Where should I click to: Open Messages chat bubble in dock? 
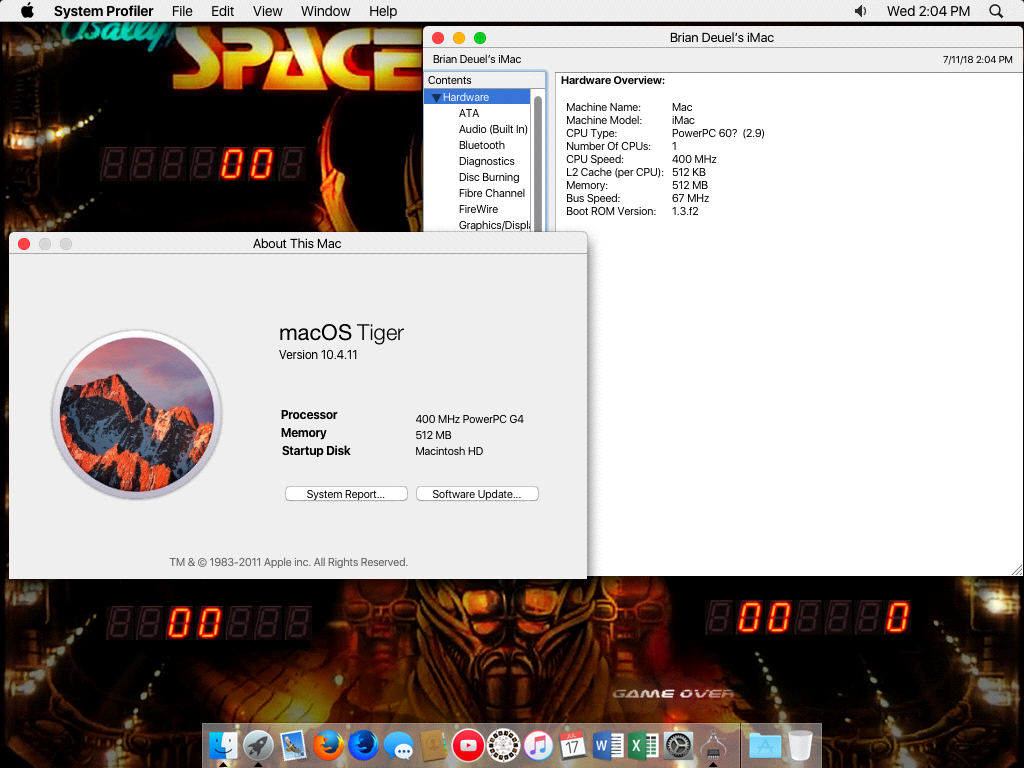(398, 745)
